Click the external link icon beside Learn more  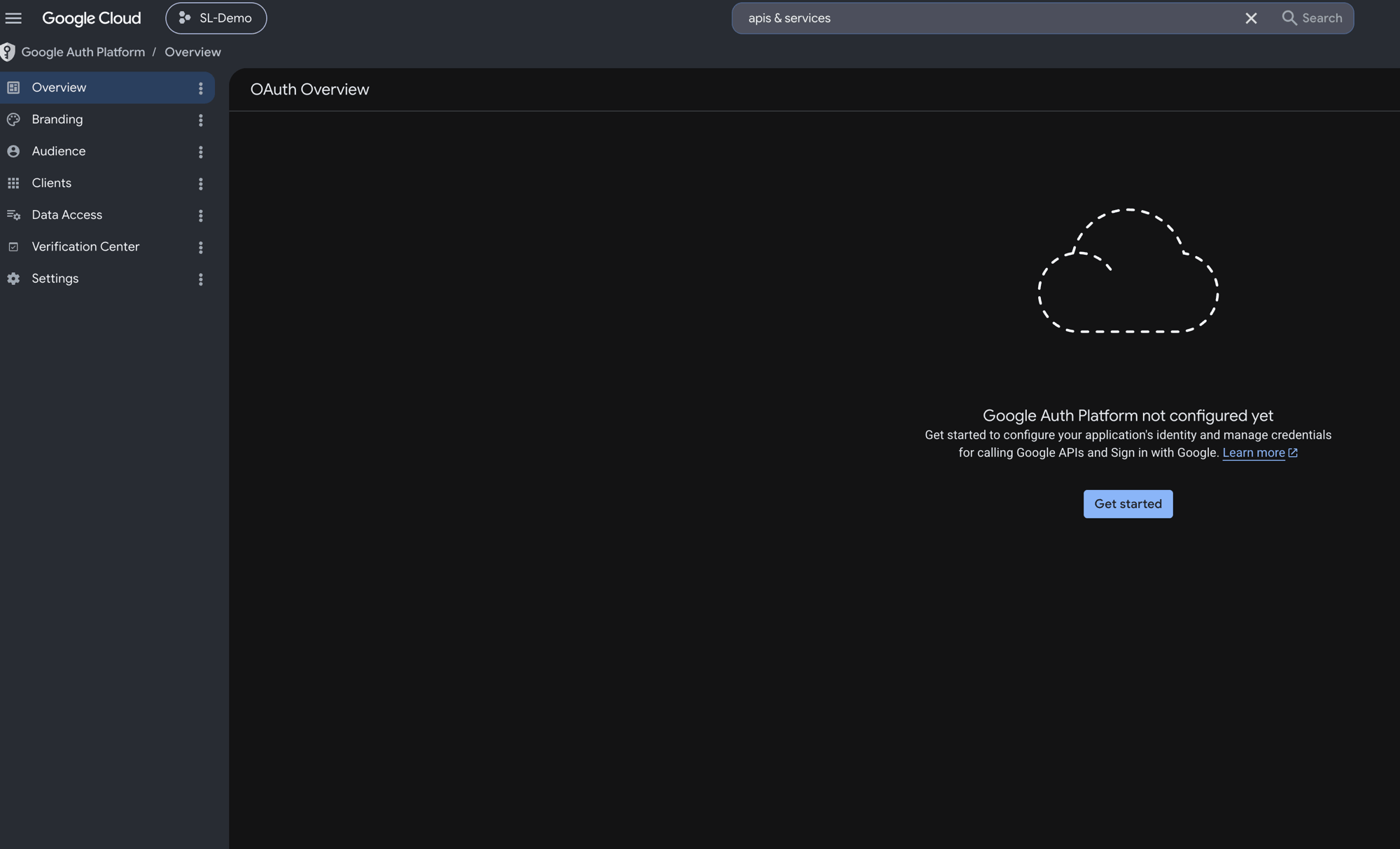click(1293, 453)
